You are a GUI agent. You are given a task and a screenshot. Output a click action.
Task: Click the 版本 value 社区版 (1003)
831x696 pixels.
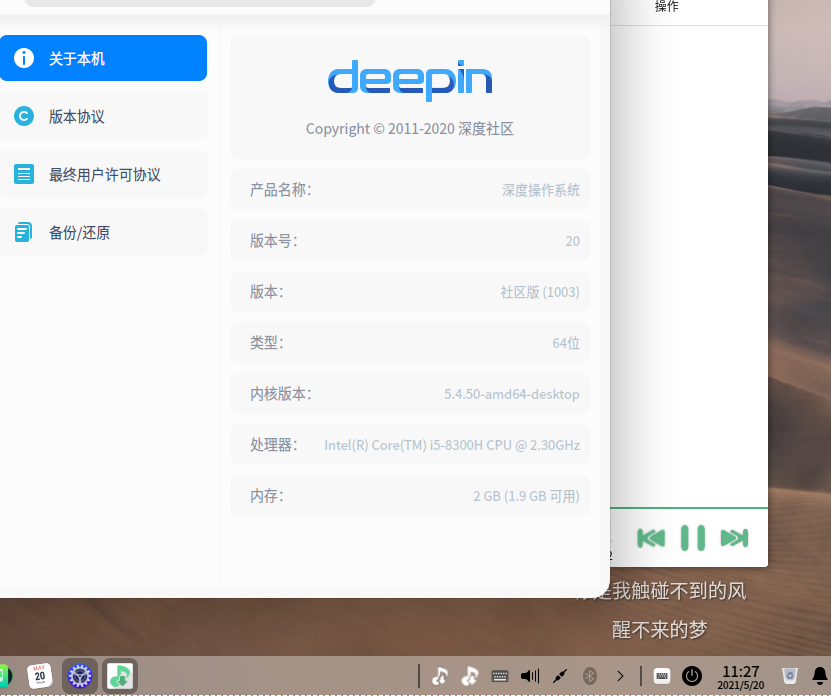[540, 292]
